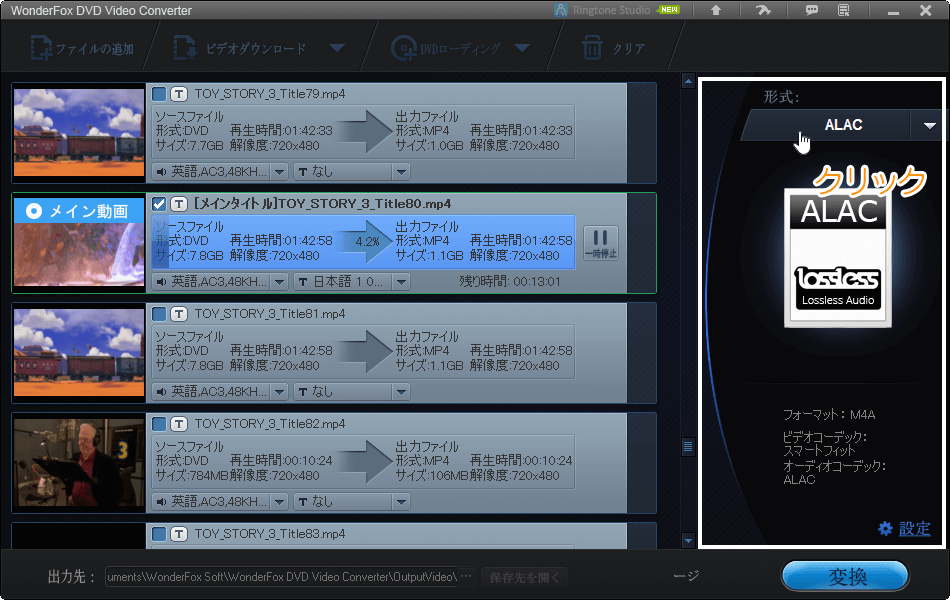Viewport: 950px width, 600px height.
Task: Click the scrollbar up arrow of file list
Action: click(x=688, y=81)
